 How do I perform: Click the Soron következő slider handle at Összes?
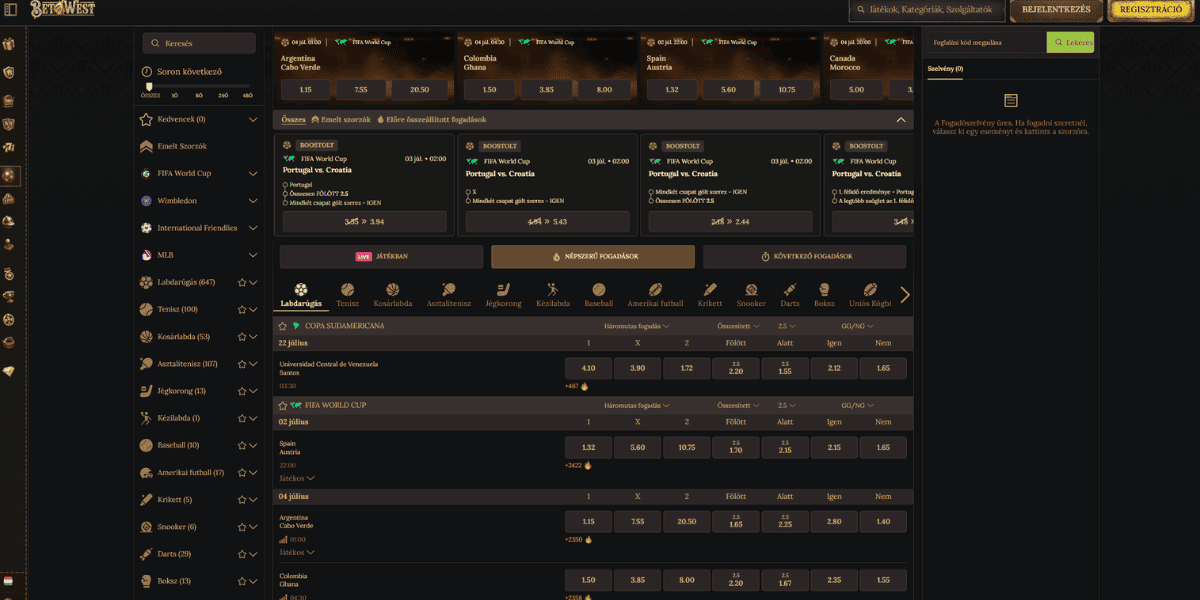pos(150,87)
